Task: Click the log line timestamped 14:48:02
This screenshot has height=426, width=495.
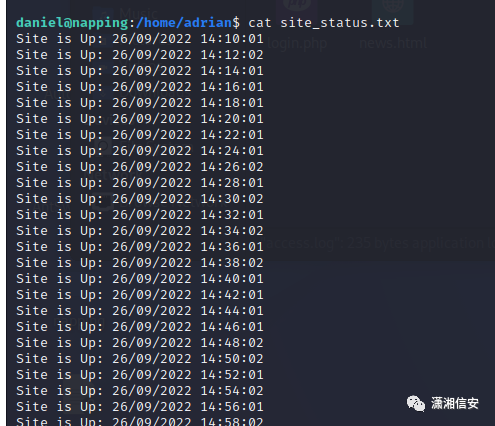Action: [x=140, y=343]
